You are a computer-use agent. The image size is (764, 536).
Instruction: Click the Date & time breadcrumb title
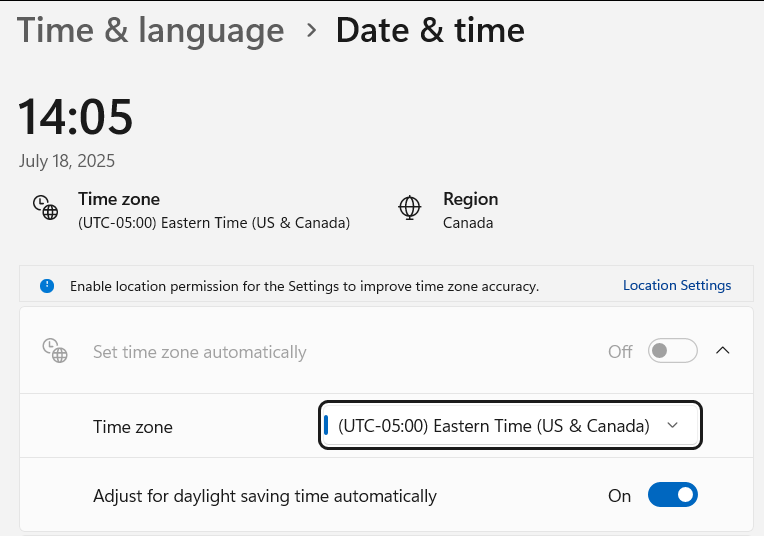(430, 30)
